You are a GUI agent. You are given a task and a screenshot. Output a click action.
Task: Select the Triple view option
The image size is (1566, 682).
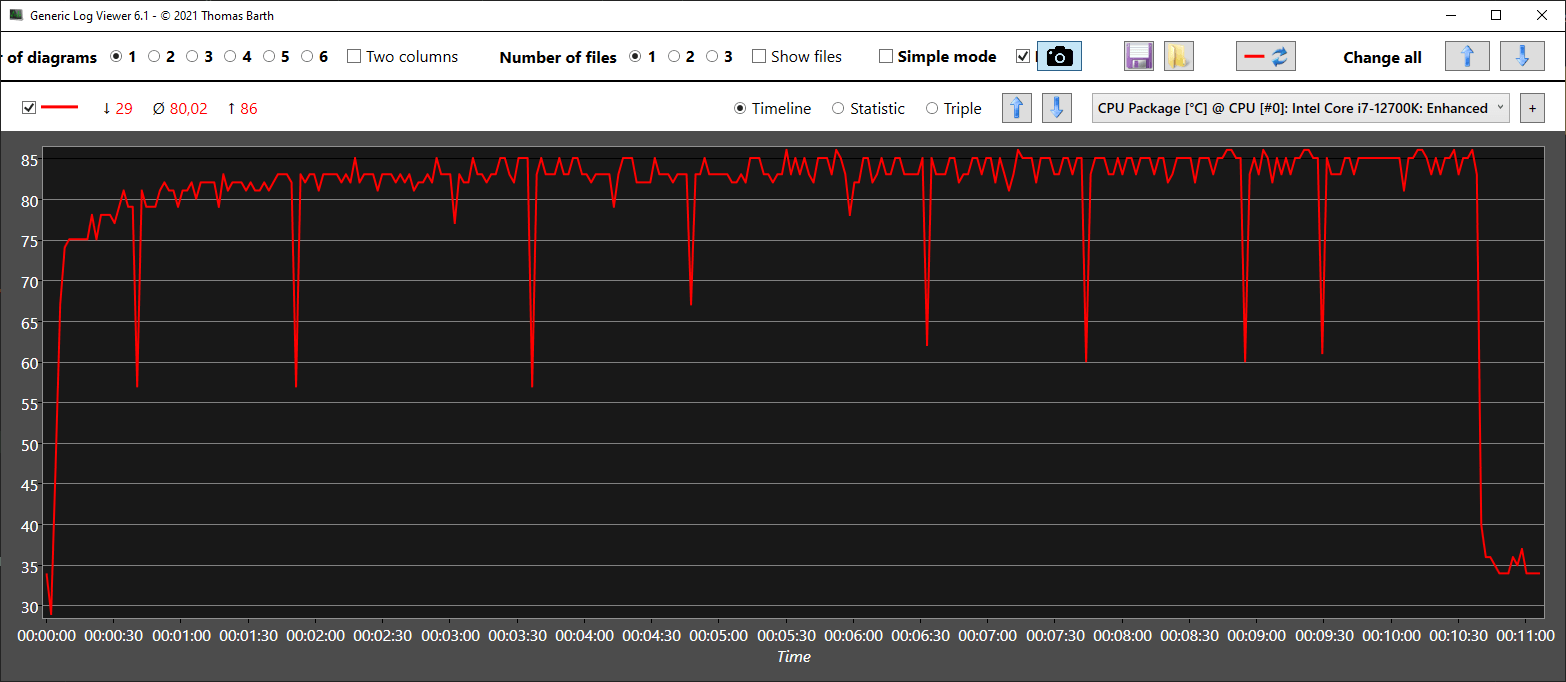click(932, 108)
